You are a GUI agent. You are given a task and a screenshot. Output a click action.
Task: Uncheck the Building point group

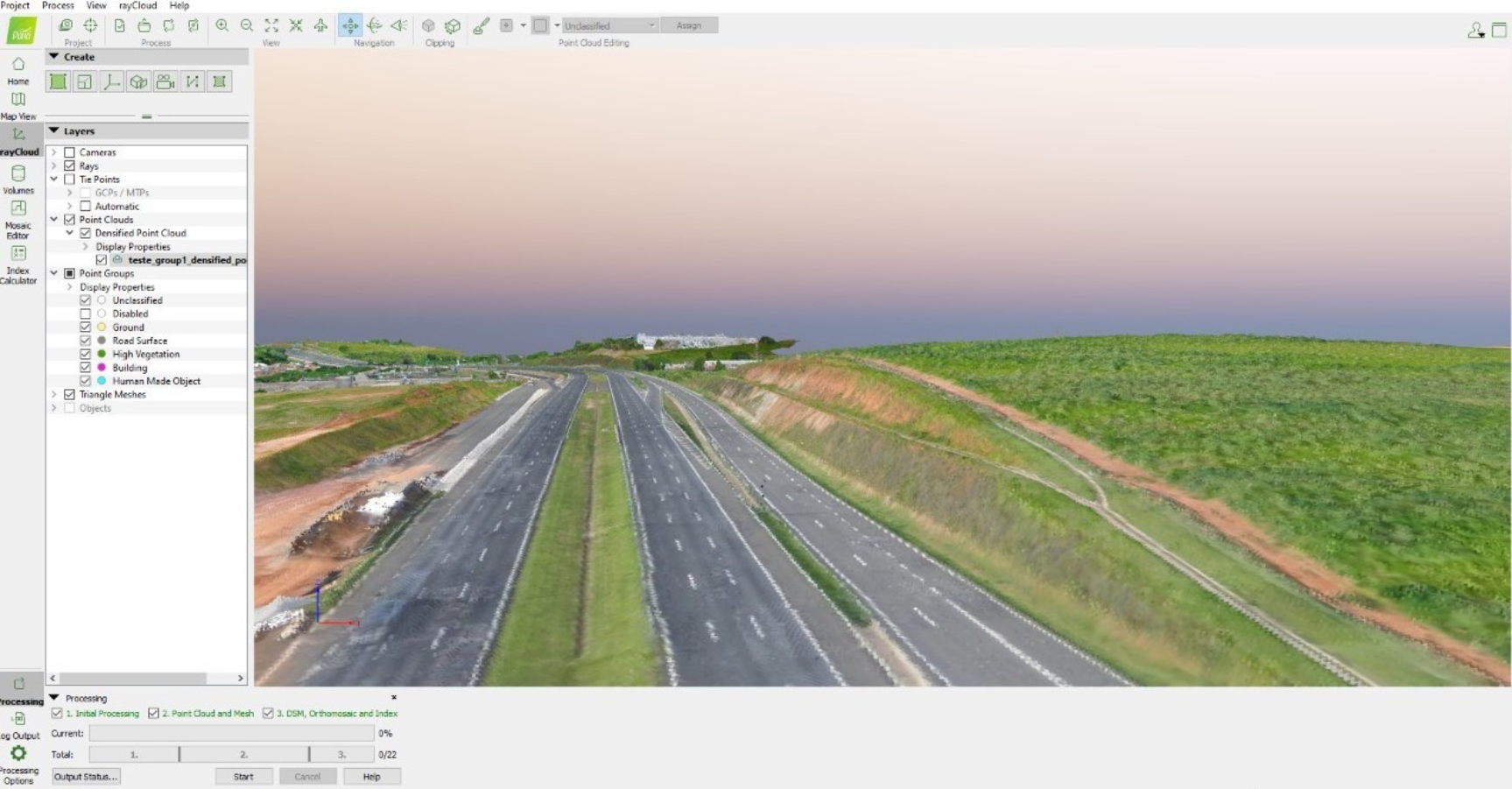86,368
